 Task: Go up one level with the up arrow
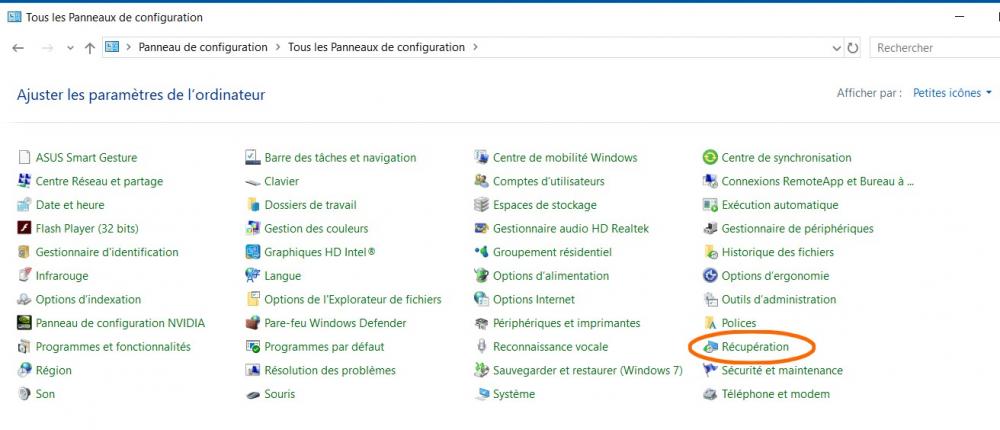90,48
